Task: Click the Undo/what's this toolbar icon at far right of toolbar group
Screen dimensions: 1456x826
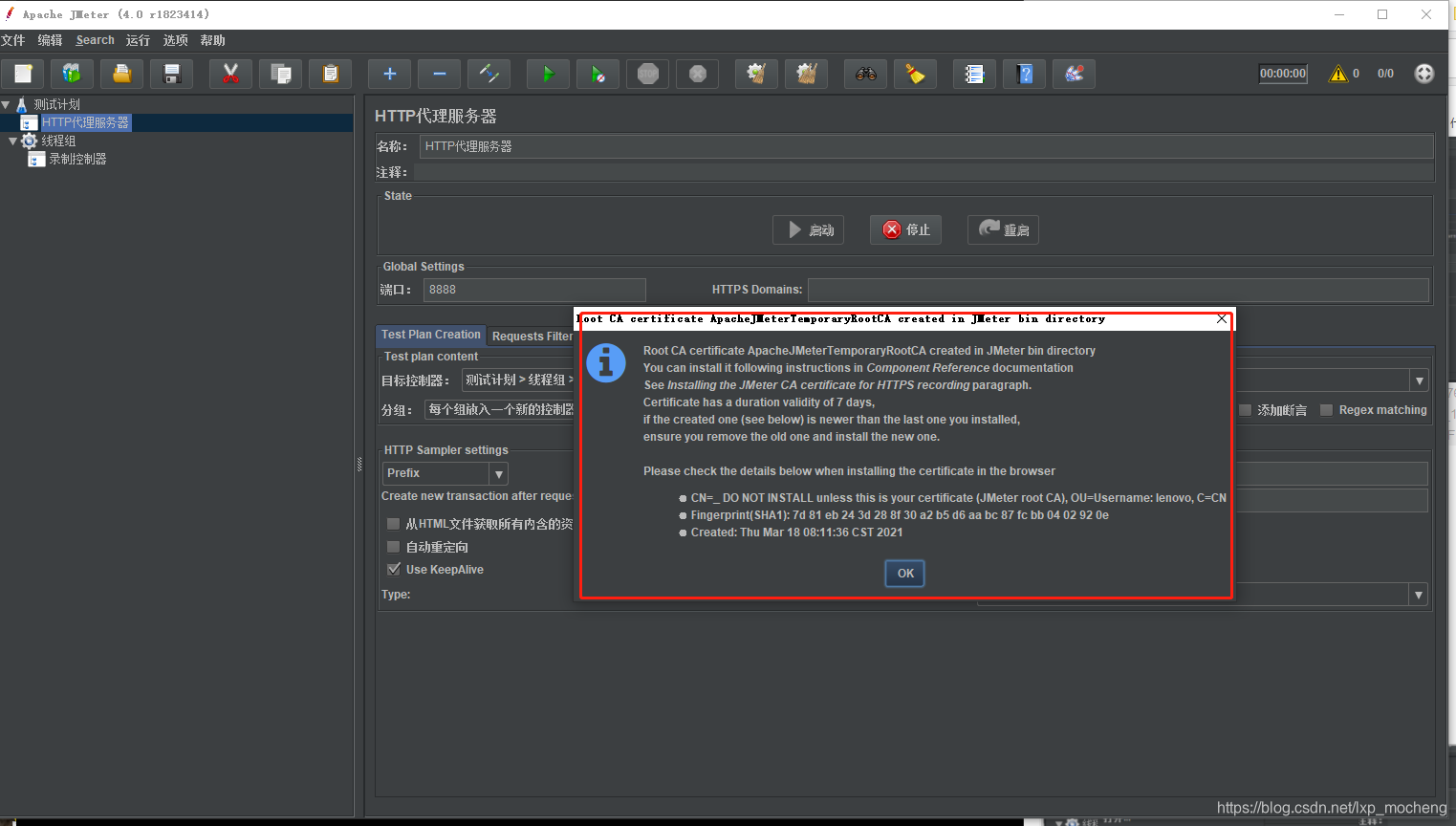Action: [x=1074, y=74]
